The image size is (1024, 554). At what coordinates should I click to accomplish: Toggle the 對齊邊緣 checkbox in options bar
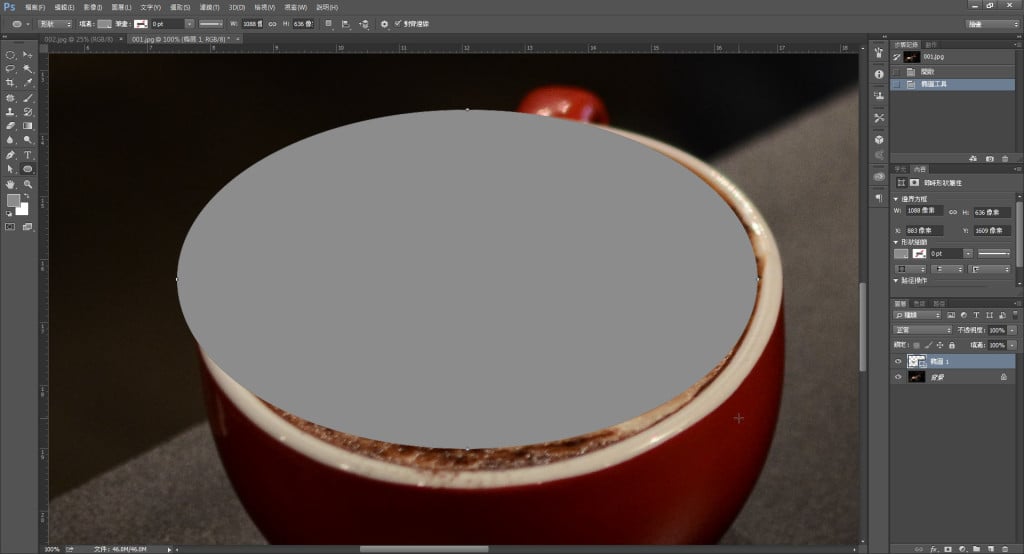[397, 23]
